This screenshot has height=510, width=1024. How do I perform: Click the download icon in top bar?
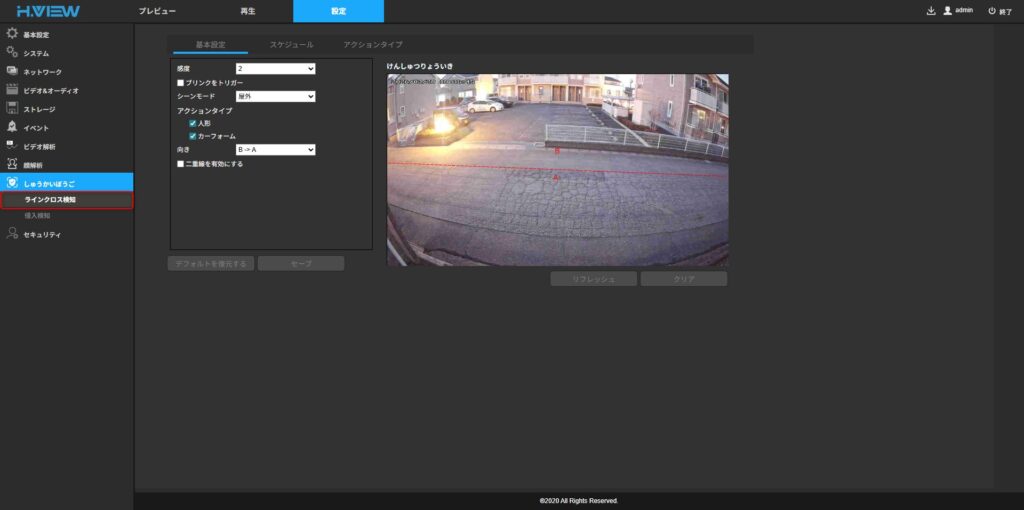pyautogui.click(x=931, y=11)
